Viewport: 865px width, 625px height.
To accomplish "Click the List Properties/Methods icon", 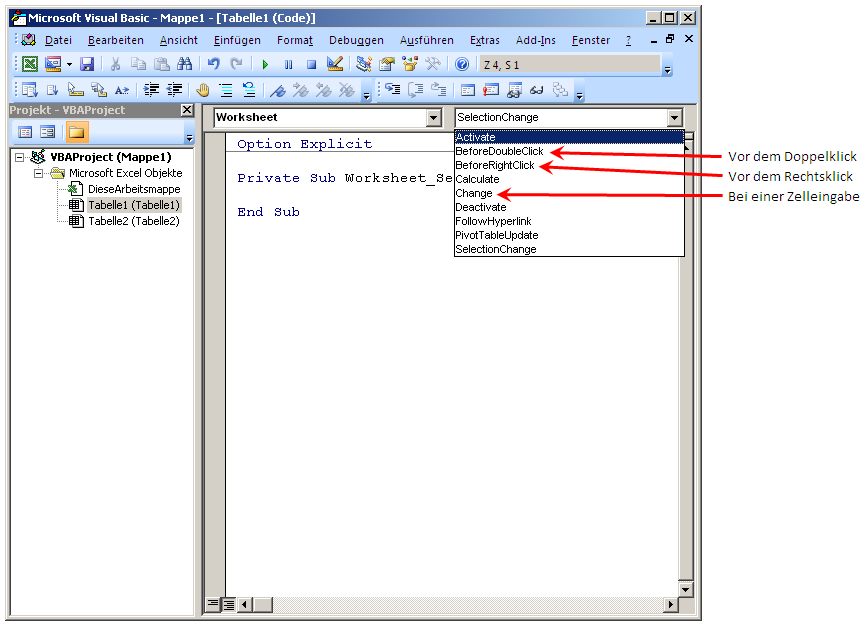I will point(29,89).
